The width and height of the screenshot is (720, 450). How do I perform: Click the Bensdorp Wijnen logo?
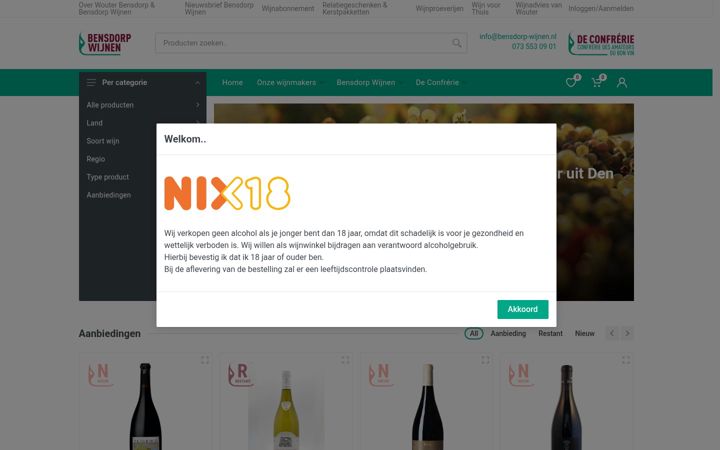point(105,44)
